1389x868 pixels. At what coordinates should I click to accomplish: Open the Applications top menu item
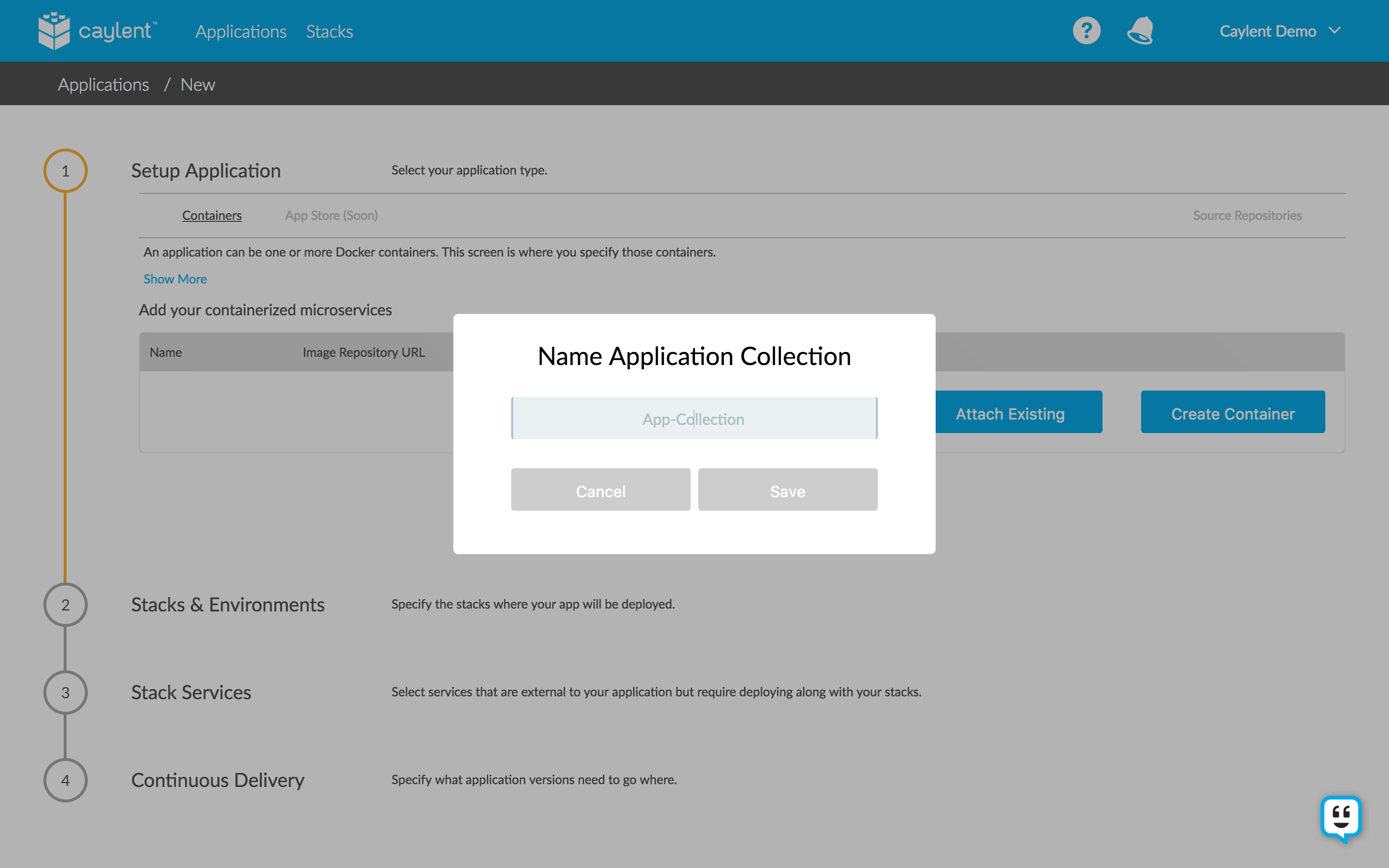click(241, 31)
